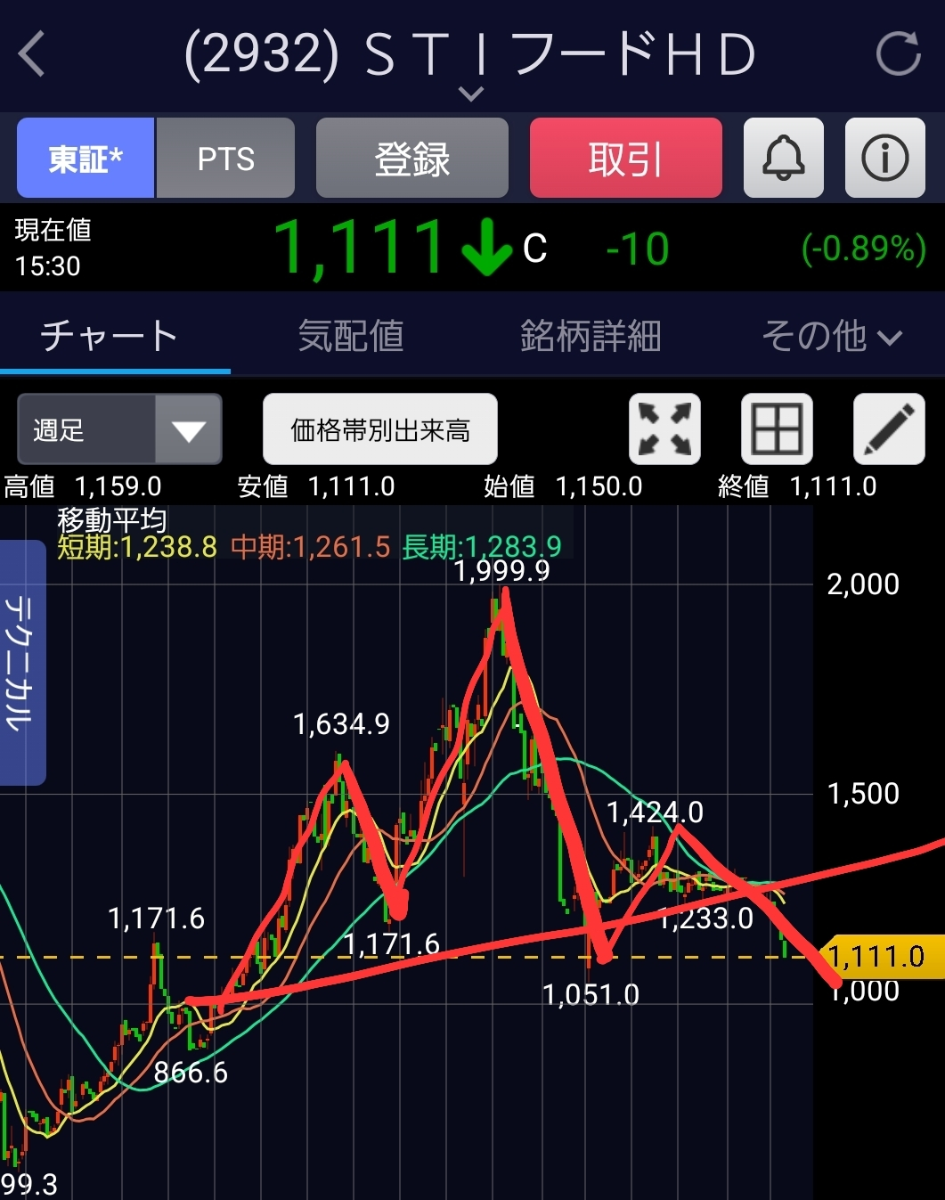The height and width of the screenshot is (1200, 945).
Task: Refresh the stock data
Action: click(x=898, y=54)
